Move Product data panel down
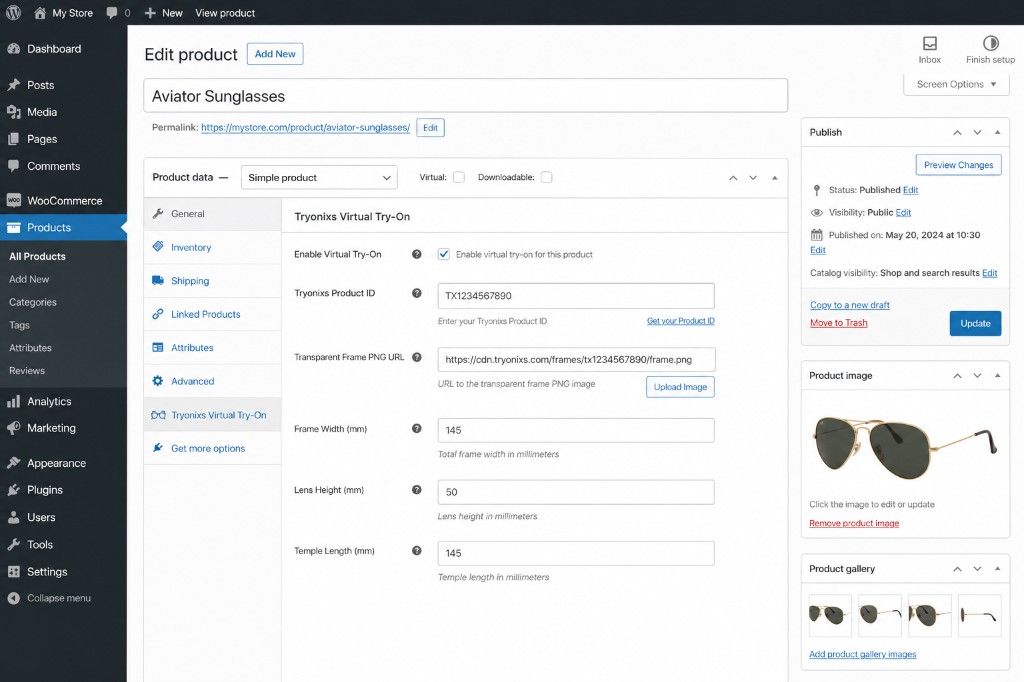1024x682 pixels. click(753, 178)
